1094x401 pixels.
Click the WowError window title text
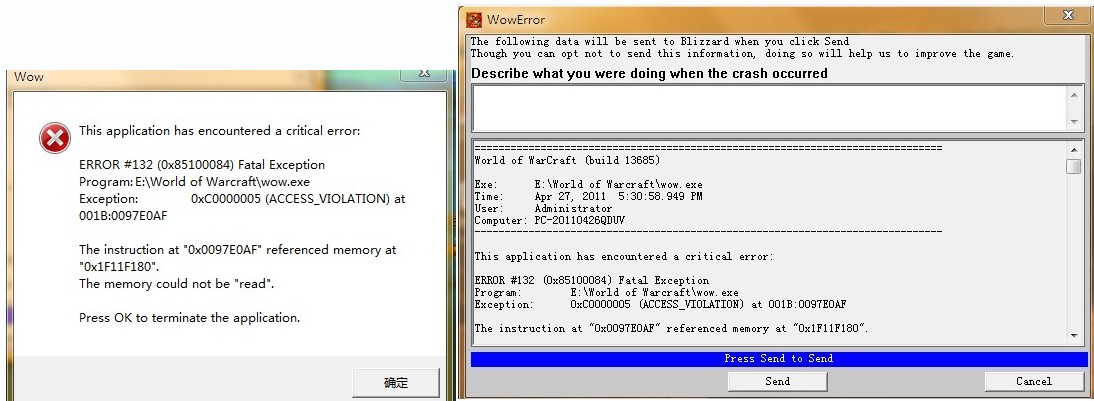click(516, 20)
